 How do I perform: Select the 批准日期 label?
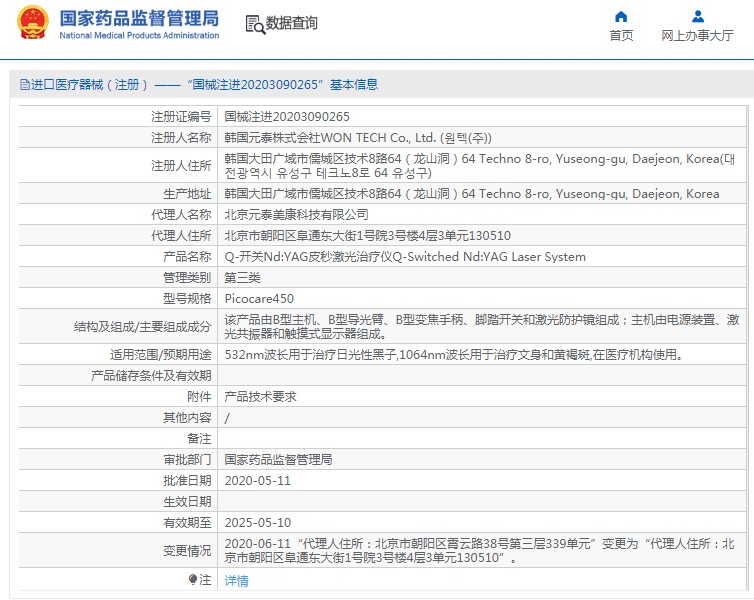(x=187, y=481)
